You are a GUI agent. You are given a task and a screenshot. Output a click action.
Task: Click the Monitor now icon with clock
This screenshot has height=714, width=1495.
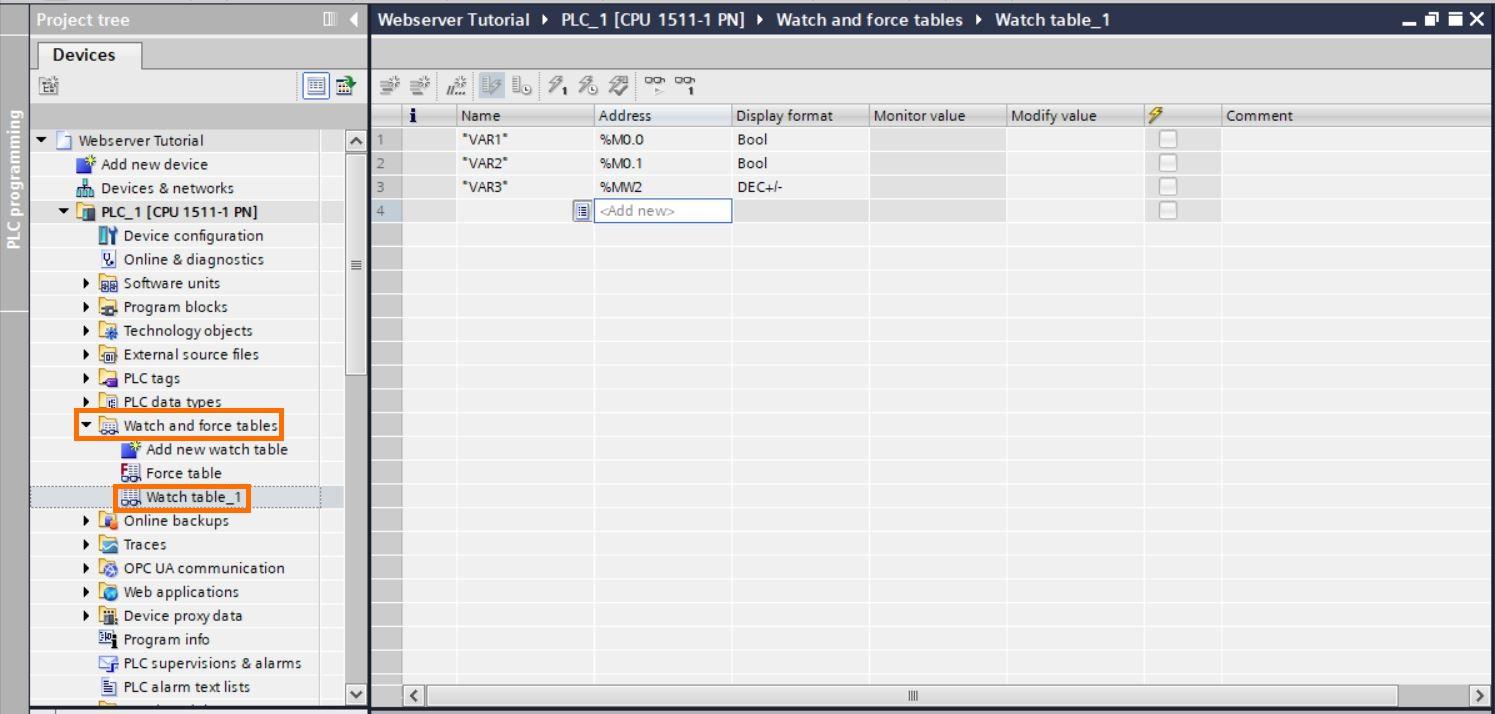point(521,87)
